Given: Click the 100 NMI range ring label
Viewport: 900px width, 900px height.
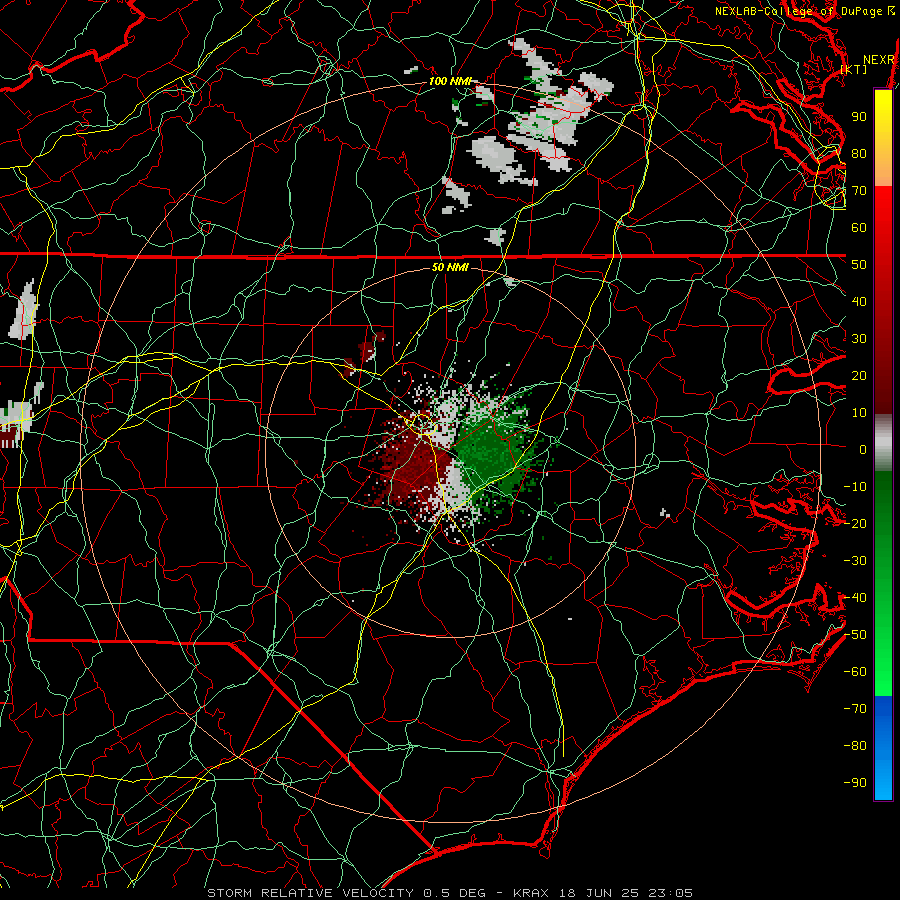Looking at the screenshot, I should coord(450,81).
